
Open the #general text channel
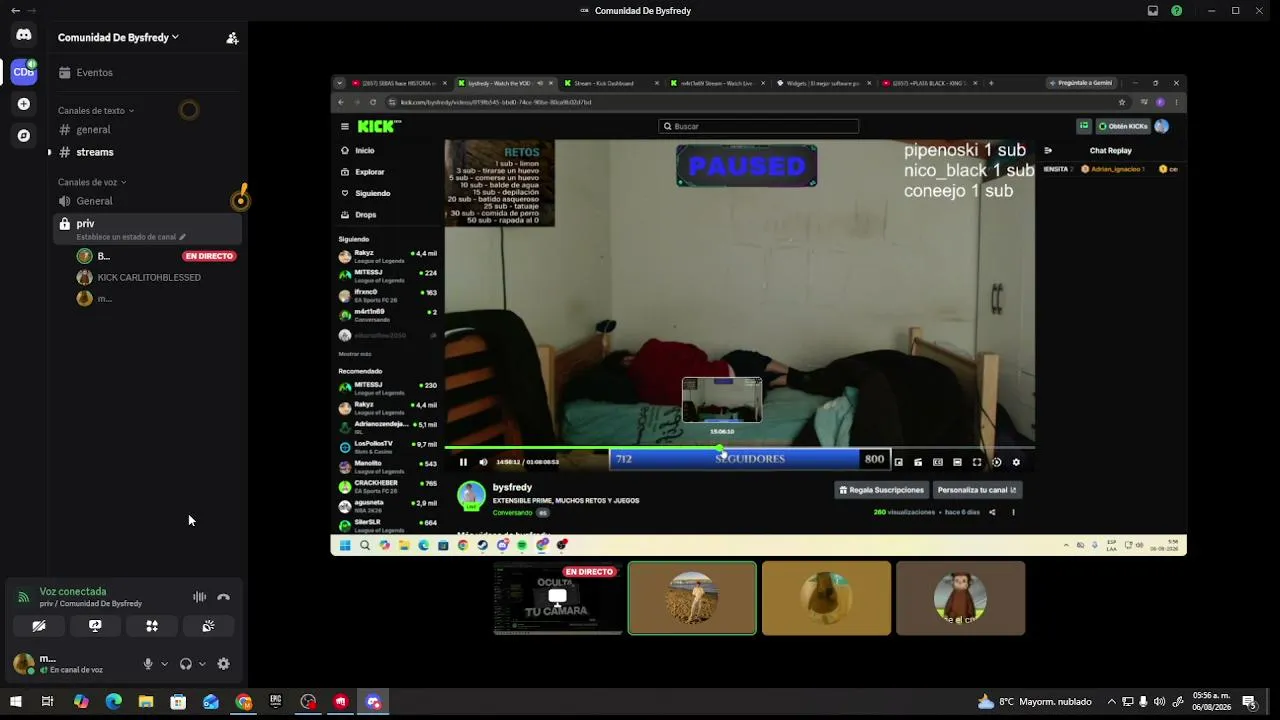(x=147, y=130)
